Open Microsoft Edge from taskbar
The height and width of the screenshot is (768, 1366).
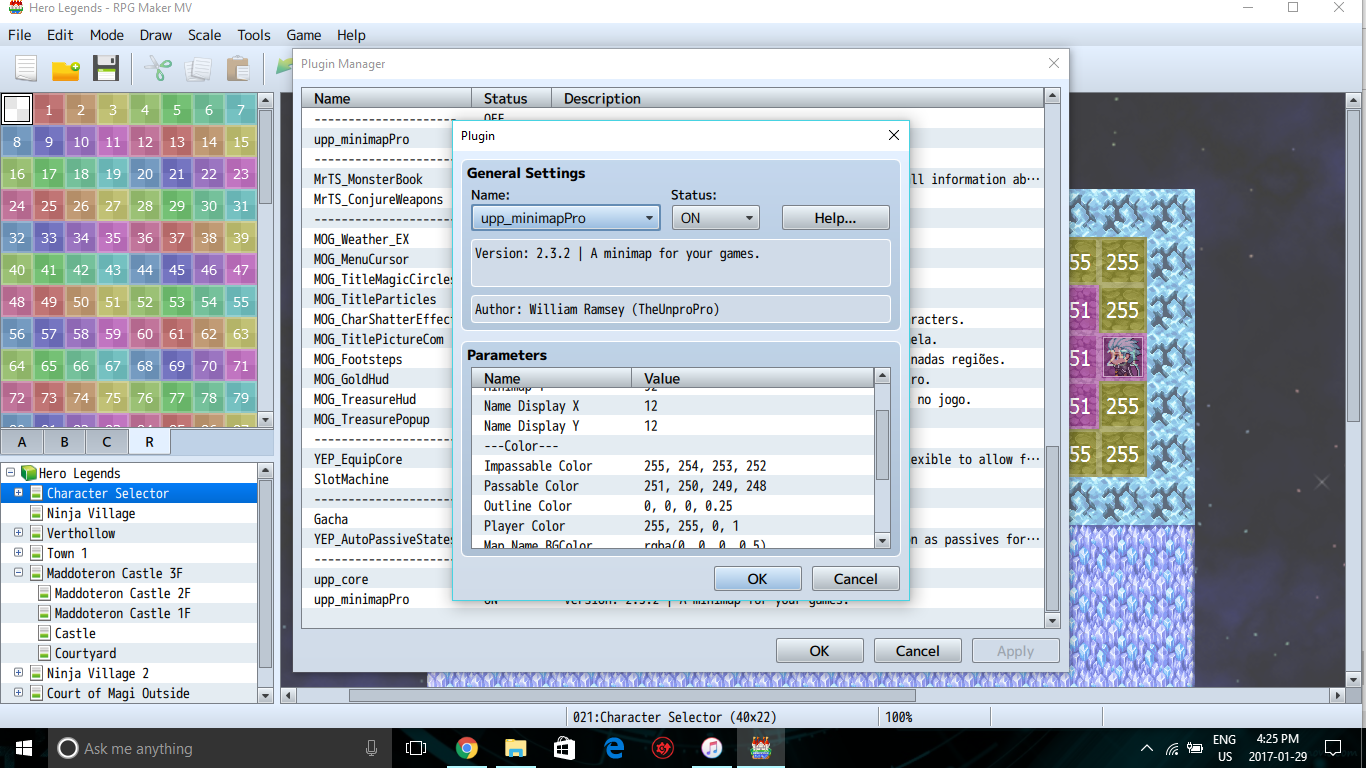[x=613, y=748]
